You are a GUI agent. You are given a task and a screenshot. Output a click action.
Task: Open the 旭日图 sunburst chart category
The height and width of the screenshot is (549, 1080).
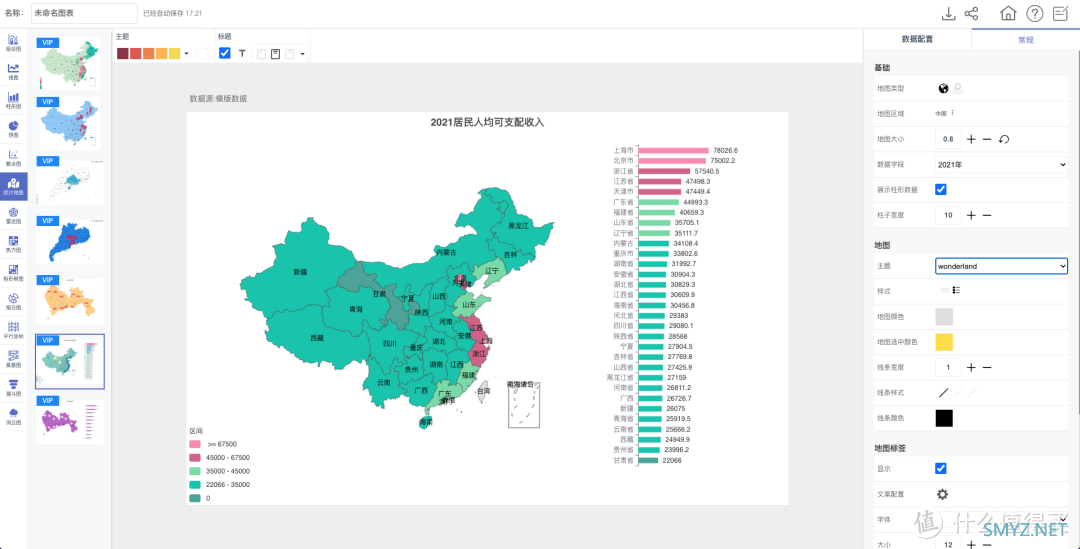[x=14, y=302]
